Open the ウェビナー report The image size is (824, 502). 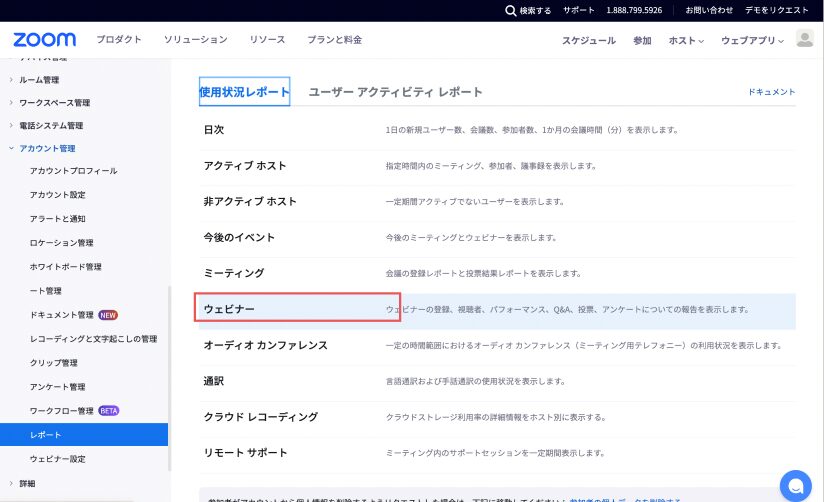click(x=230, y=309)
